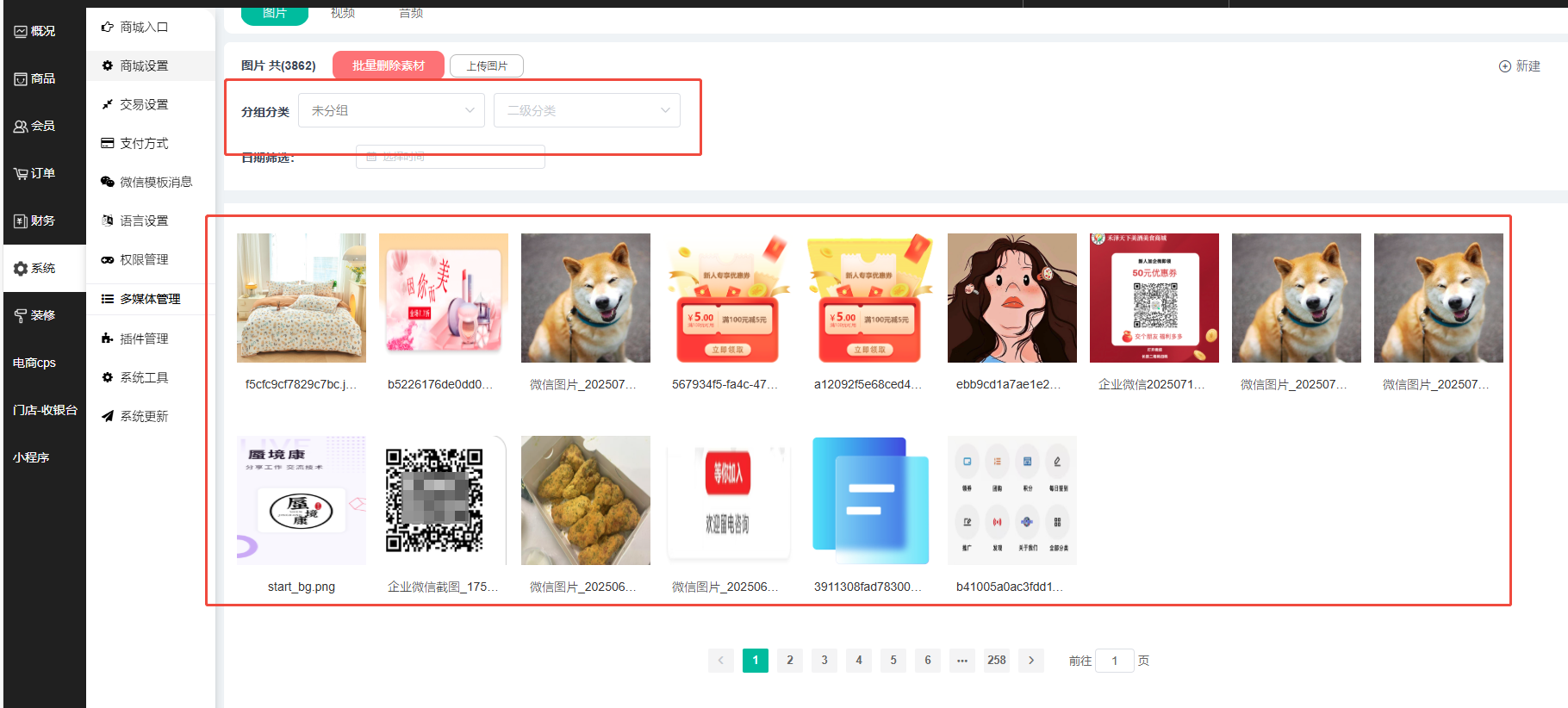
Task: Click the page number jump input box
Action: (x=1115, y=661)
